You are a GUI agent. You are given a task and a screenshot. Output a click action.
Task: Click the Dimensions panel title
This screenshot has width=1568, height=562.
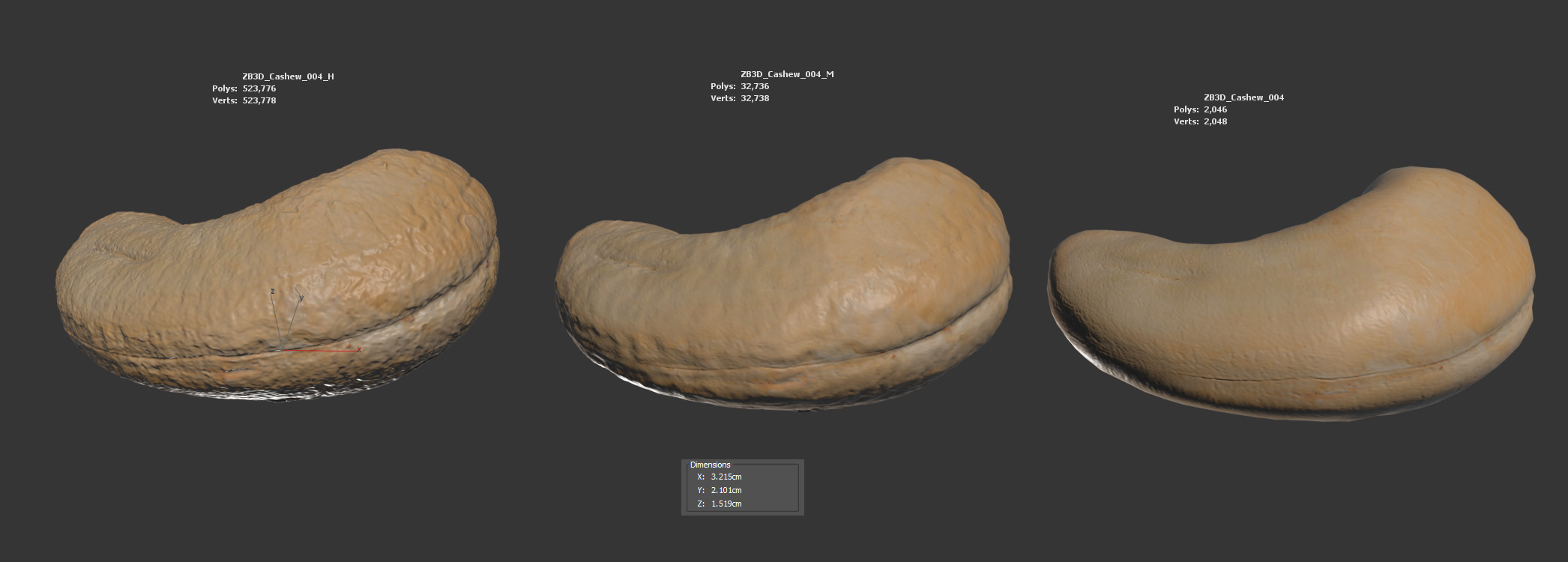[x=710, y=465]
